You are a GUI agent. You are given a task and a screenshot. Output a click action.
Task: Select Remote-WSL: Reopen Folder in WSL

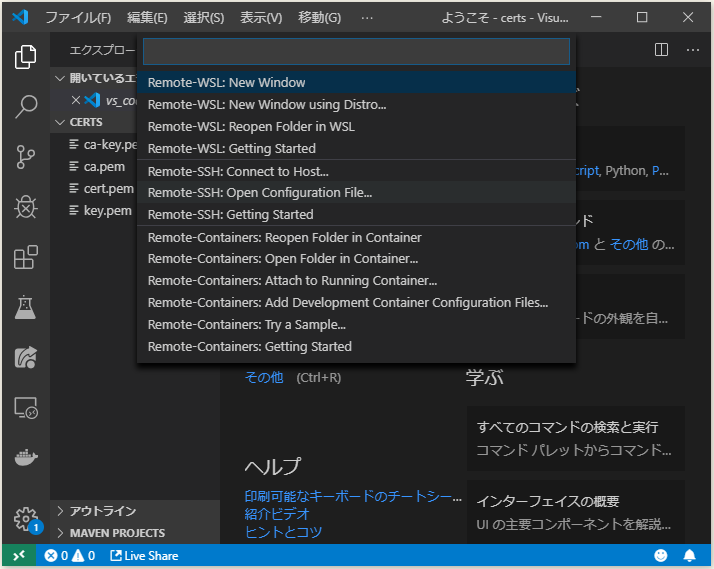click(356, 127)
